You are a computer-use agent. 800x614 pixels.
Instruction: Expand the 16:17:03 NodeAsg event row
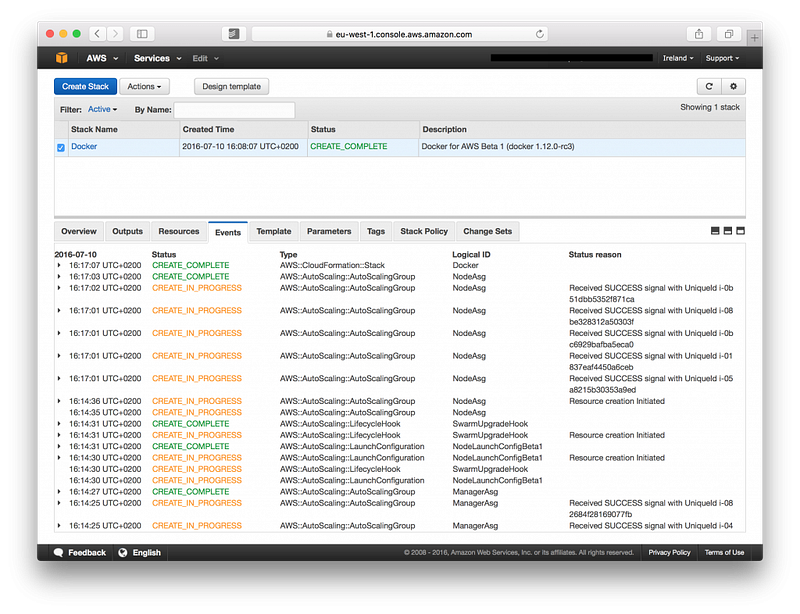(59, 277)
